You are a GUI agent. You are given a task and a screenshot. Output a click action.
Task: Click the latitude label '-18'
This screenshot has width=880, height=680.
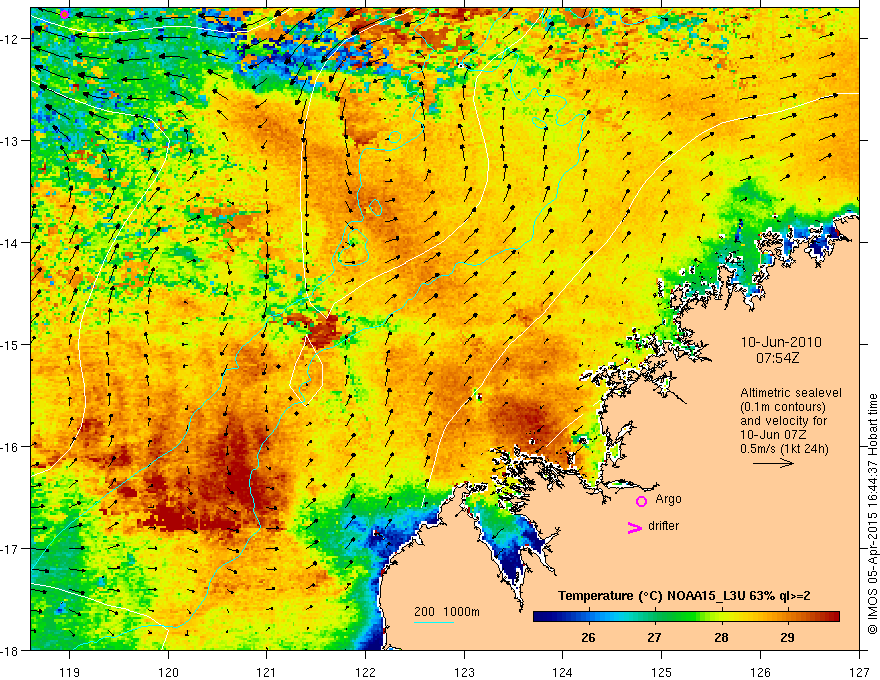[x=11, y=650]
